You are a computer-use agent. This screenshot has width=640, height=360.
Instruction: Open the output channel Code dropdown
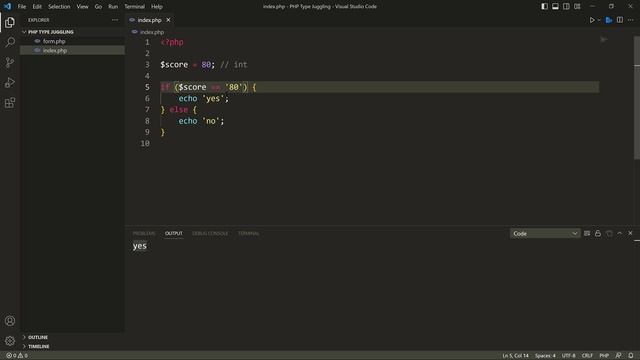click(x=544, y=233)
